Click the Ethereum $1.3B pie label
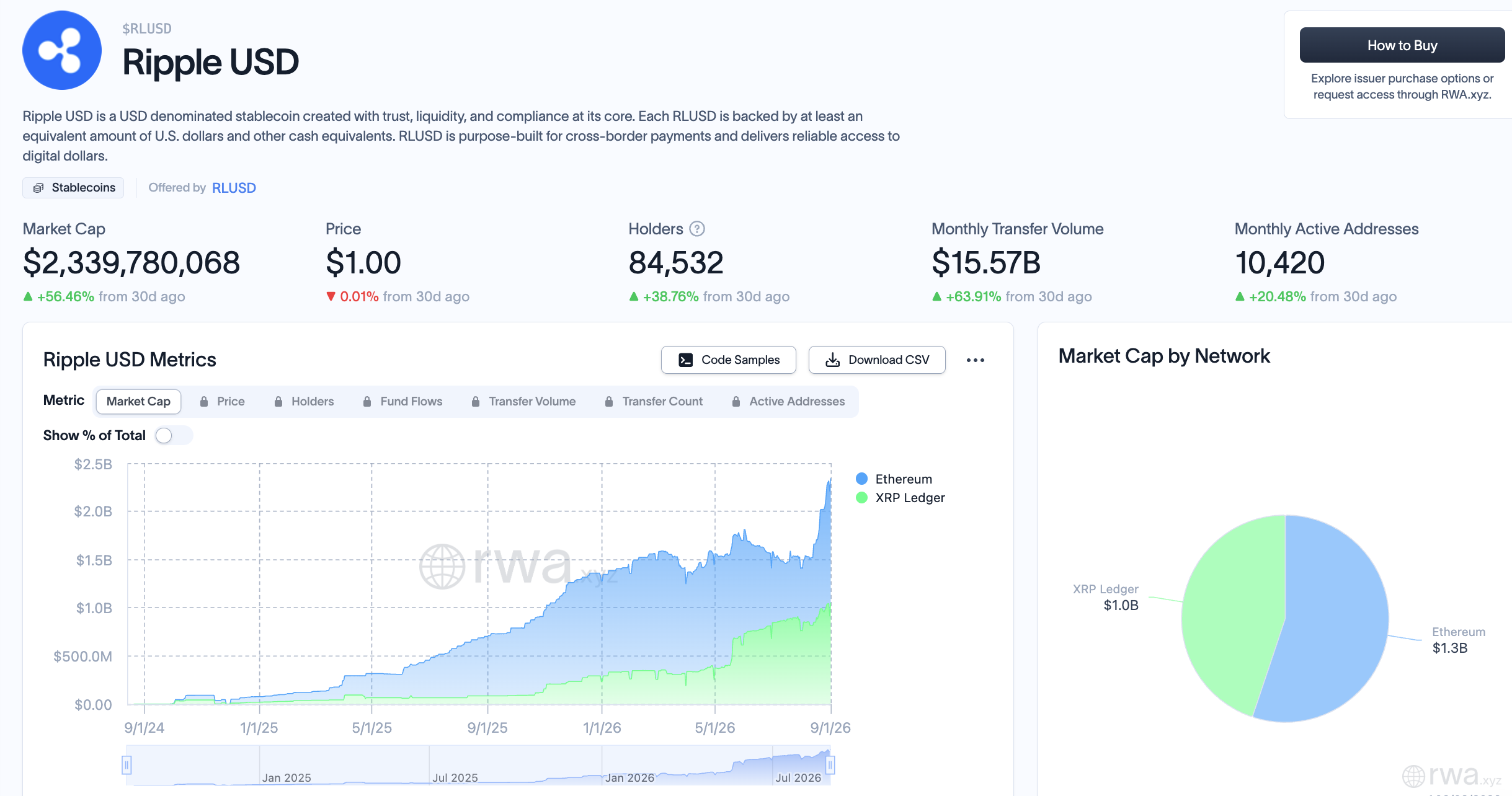The width and height of the screenshot is (1512, 796). (1459, 640)
